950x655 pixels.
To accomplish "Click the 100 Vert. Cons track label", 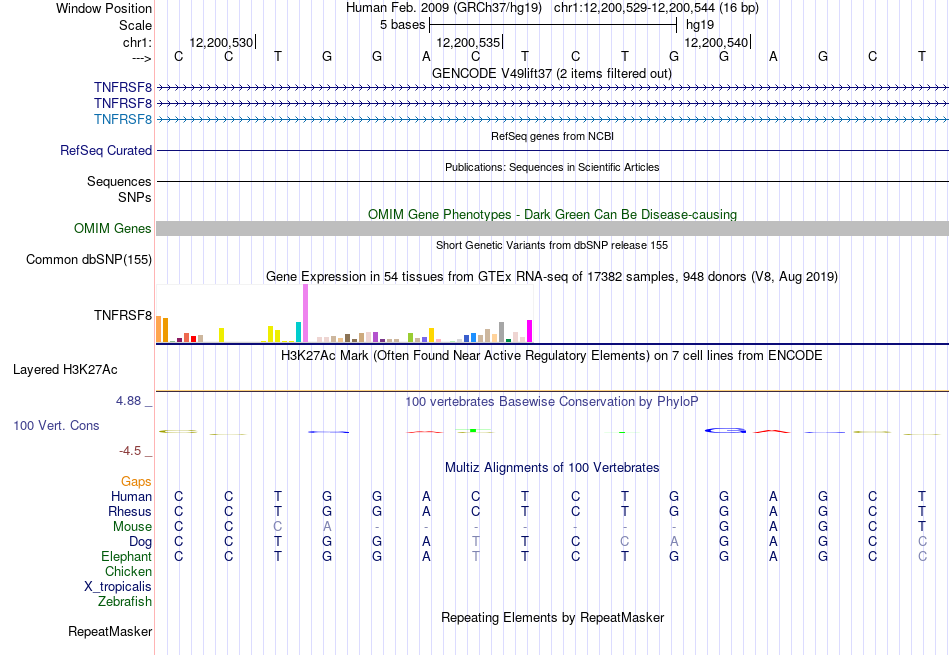I will (56, 425).
